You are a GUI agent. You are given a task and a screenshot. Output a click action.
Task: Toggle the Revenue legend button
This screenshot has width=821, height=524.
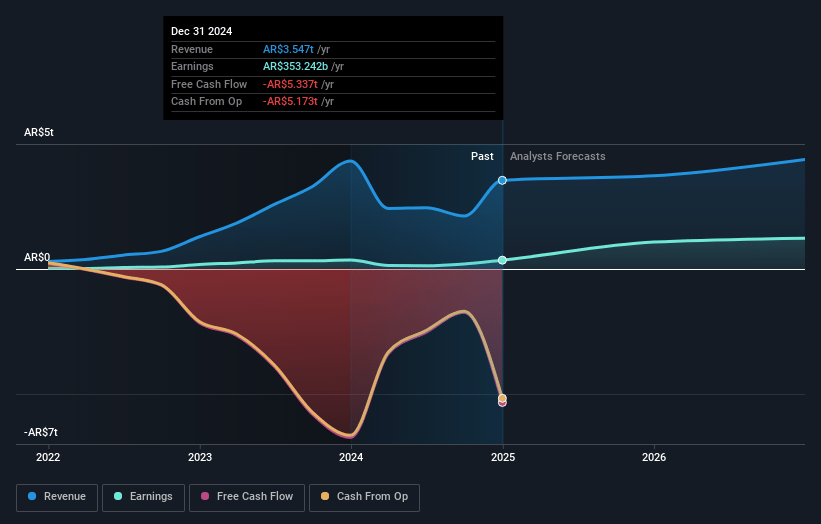(57, 497)
